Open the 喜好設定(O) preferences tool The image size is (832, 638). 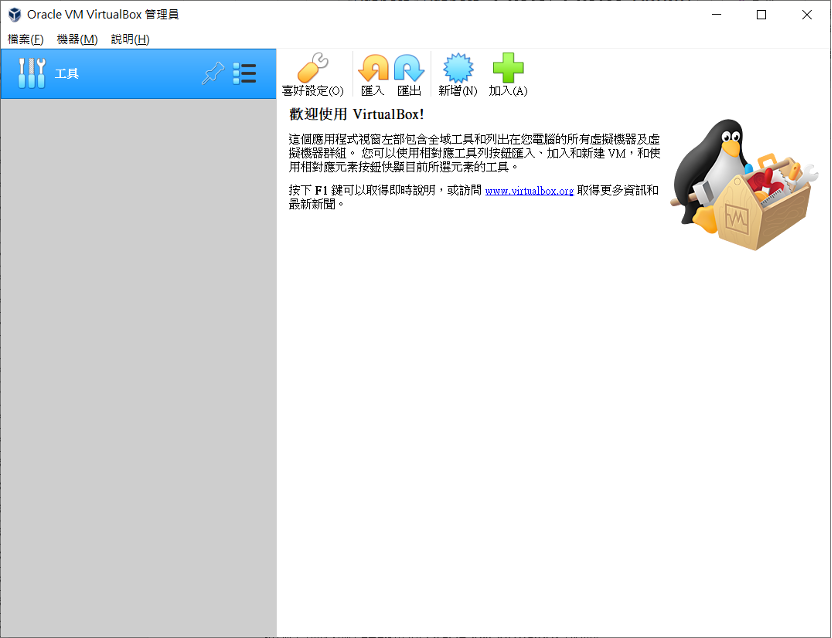coord(313,74)
